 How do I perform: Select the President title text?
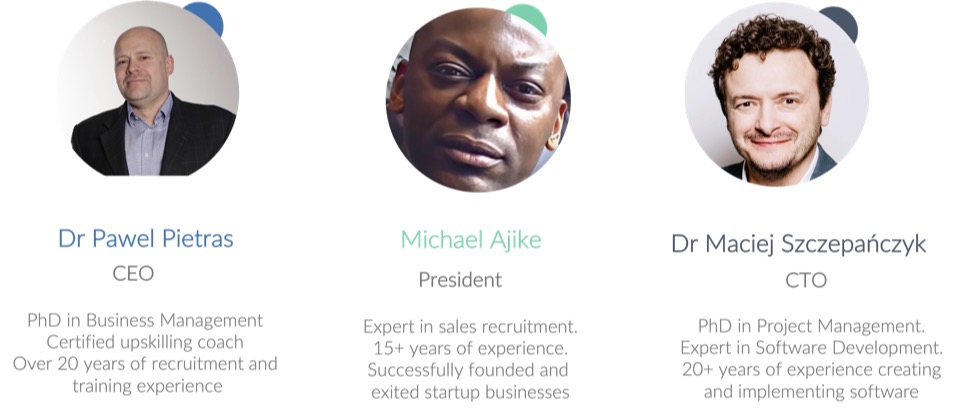(x=460, y=280)
